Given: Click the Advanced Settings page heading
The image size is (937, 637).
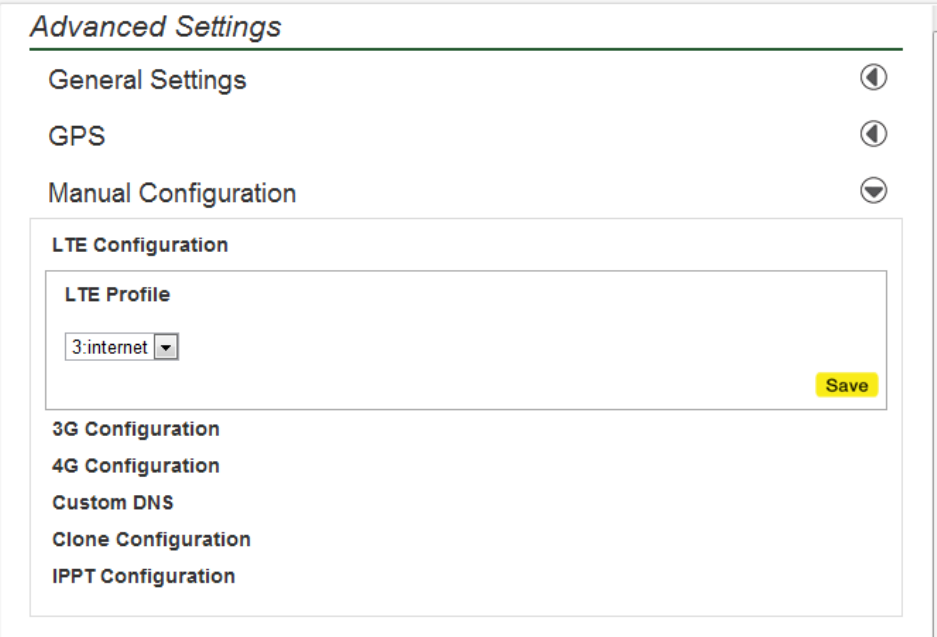Looking at the screenshot, I should pos(156,27).
